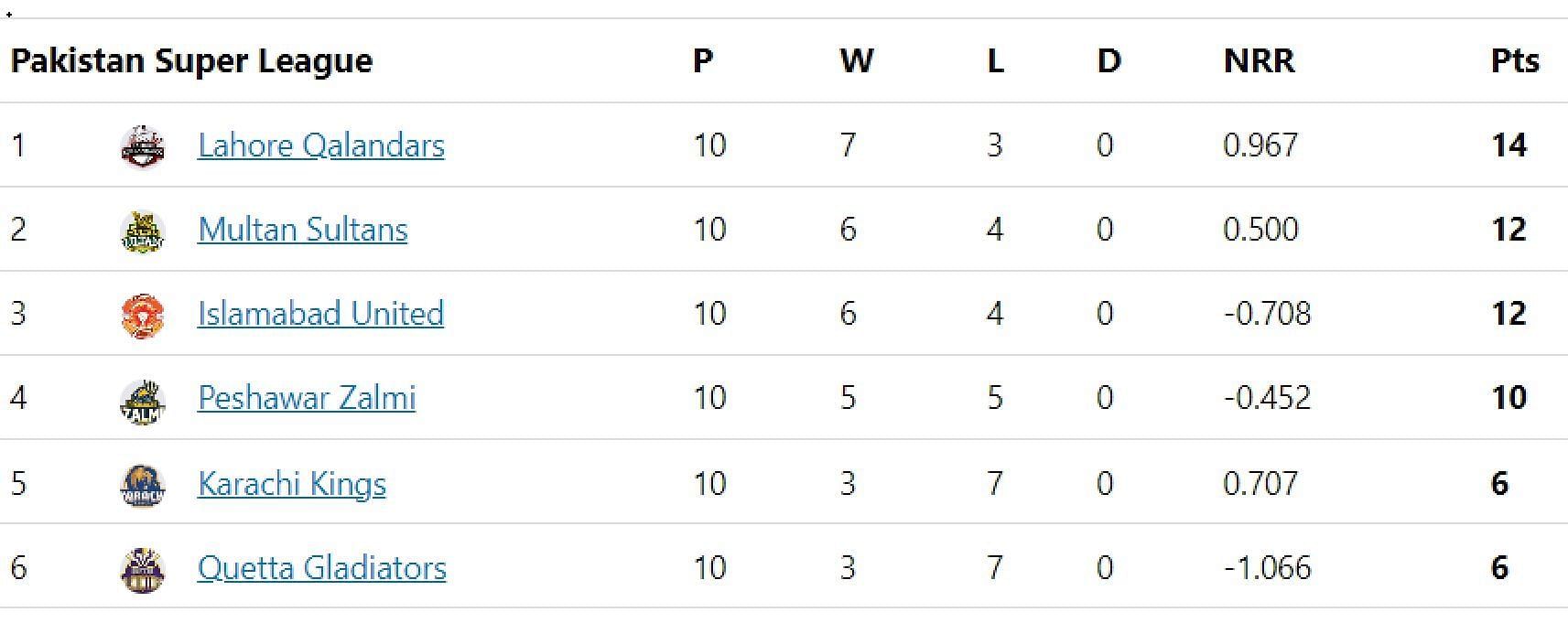Select Lahore Qalandars' 14 points value
The height and width of the screenshot is (623, 1568).
(1509, 145)
